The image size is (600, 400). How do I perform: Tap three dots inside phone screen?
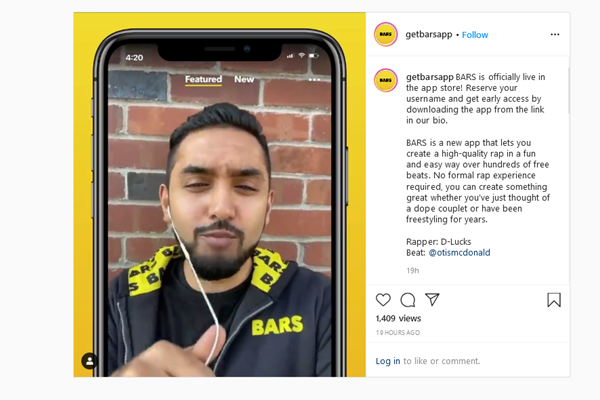314,80
